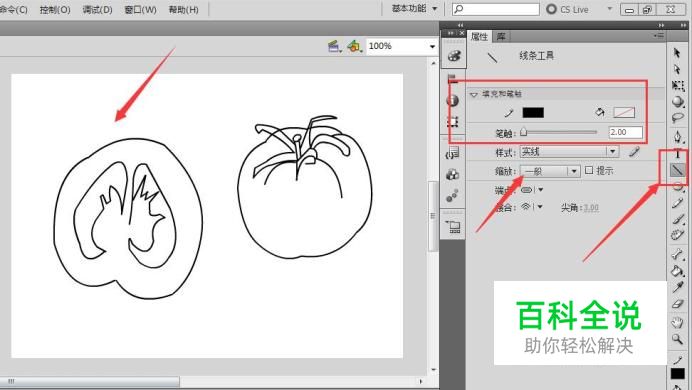This screenshot has height=390, width=692.
Task: Open the Color panel icon in the dock
Action: point(454,56)
